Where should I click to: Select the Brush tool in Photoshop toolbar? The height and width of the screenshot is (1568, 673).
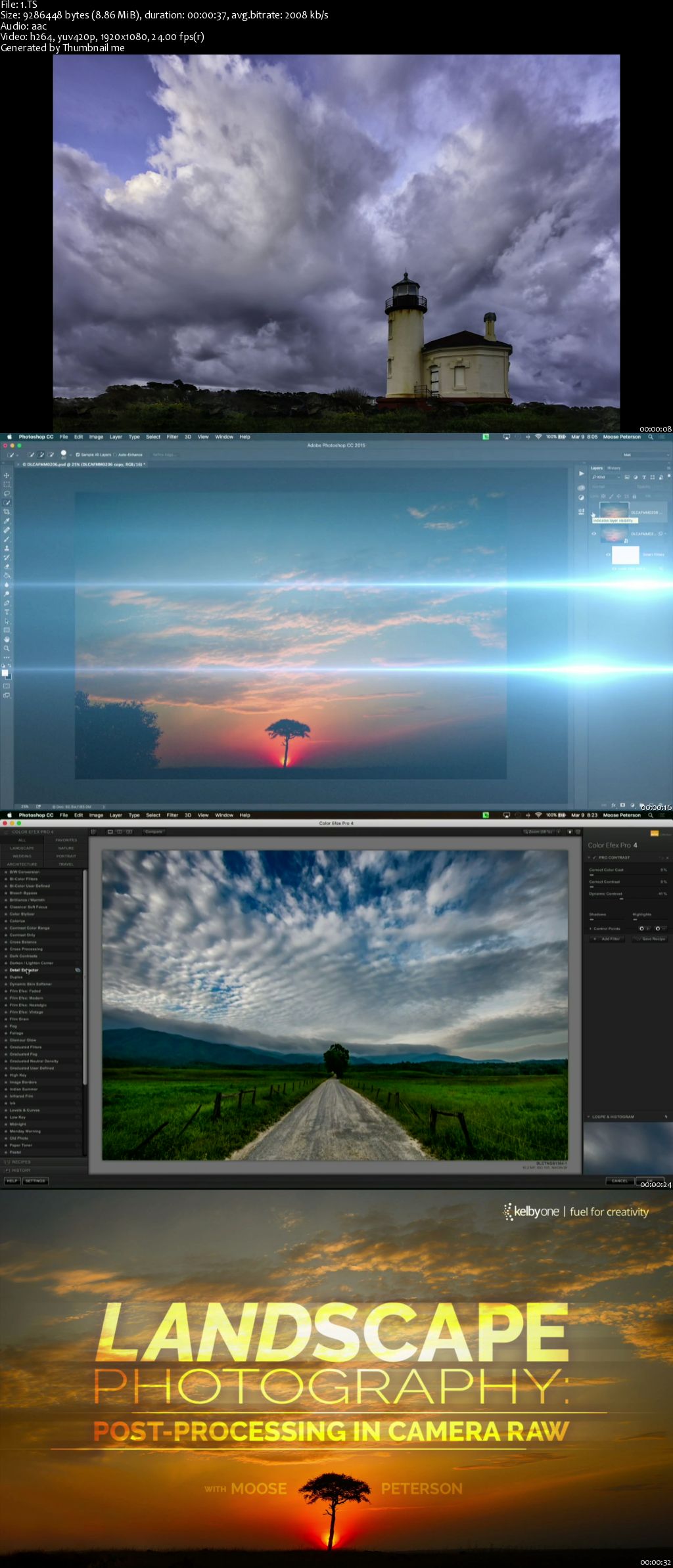point(7,539)
